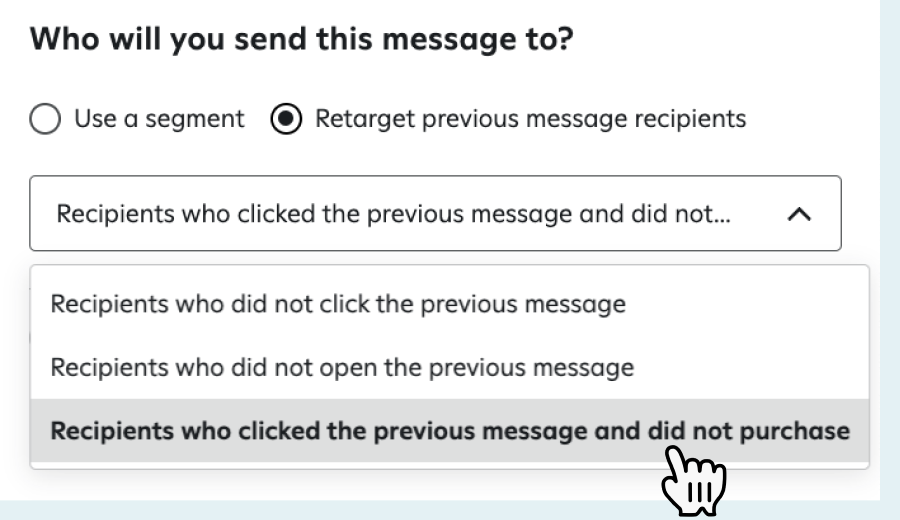
Task: Collapse the dropdown using the up chevron
Action: (x=799, y=214)
